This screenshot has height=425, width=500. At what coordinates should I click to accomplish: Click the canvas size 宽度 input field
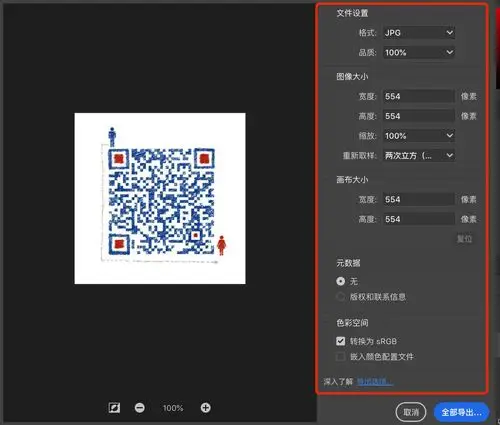(419, 199)
